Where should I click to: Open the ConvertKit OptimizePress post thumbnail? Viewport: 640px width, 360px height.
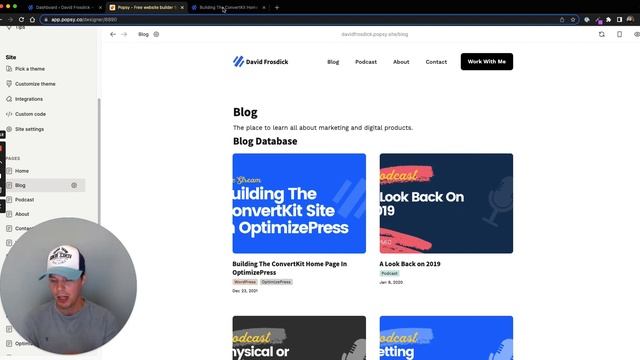point(299,203)
